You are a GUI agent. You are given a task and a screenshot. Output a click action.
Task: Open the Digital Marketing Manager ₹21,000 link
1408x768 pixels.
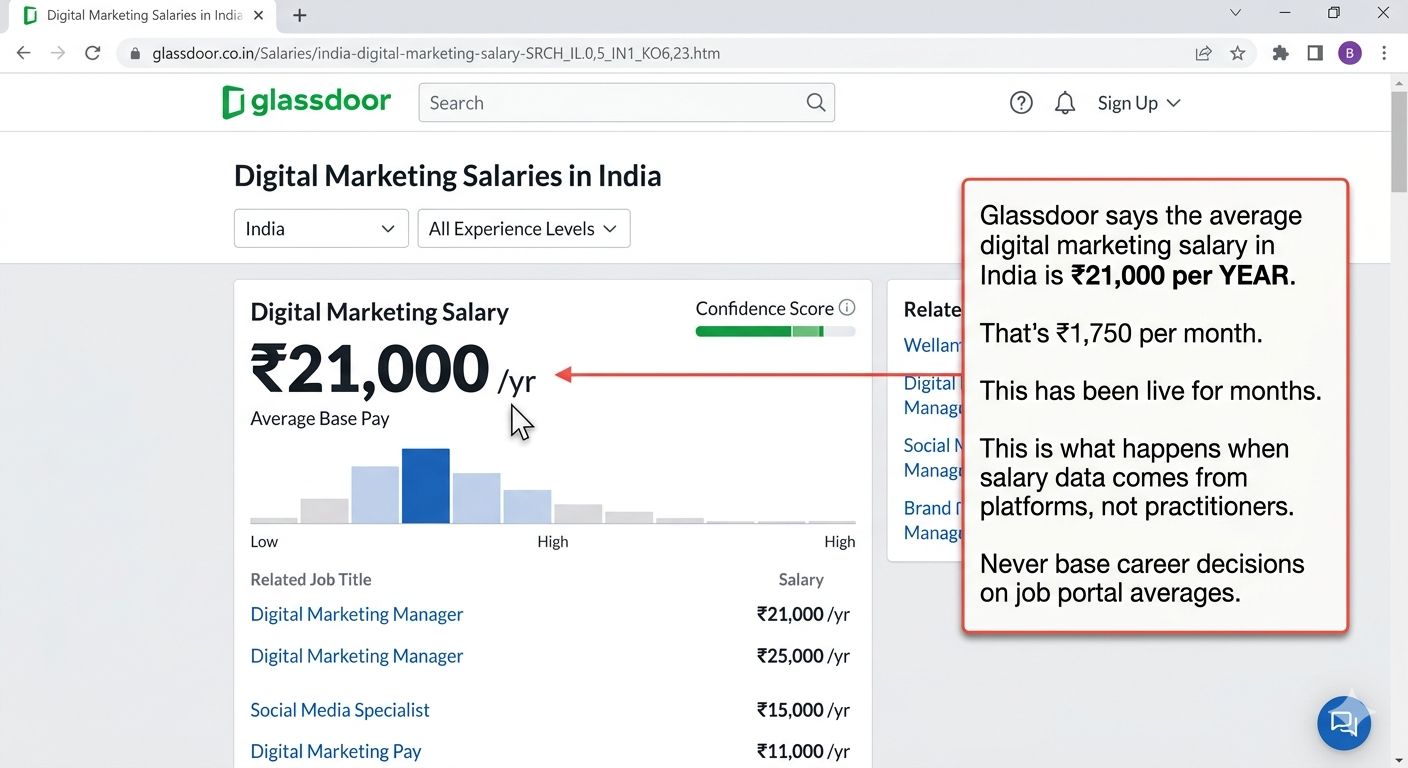coord(357,614)
